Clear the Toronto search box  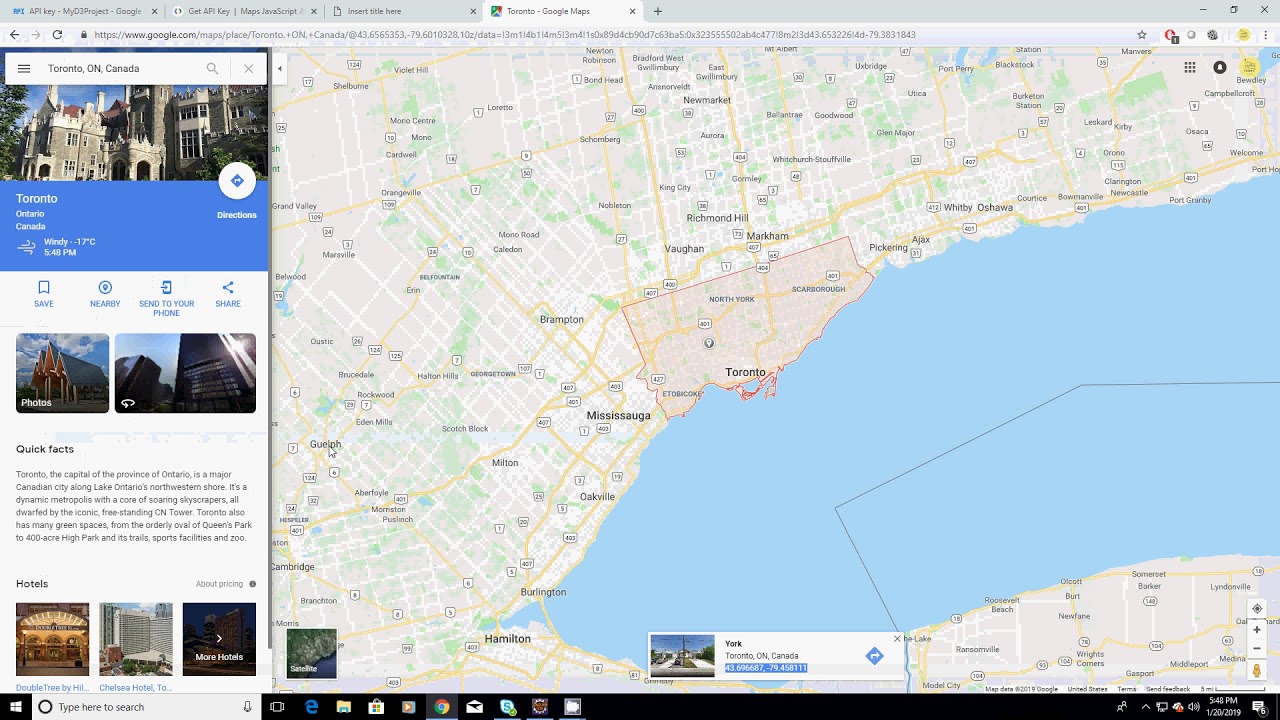(248, 69)
